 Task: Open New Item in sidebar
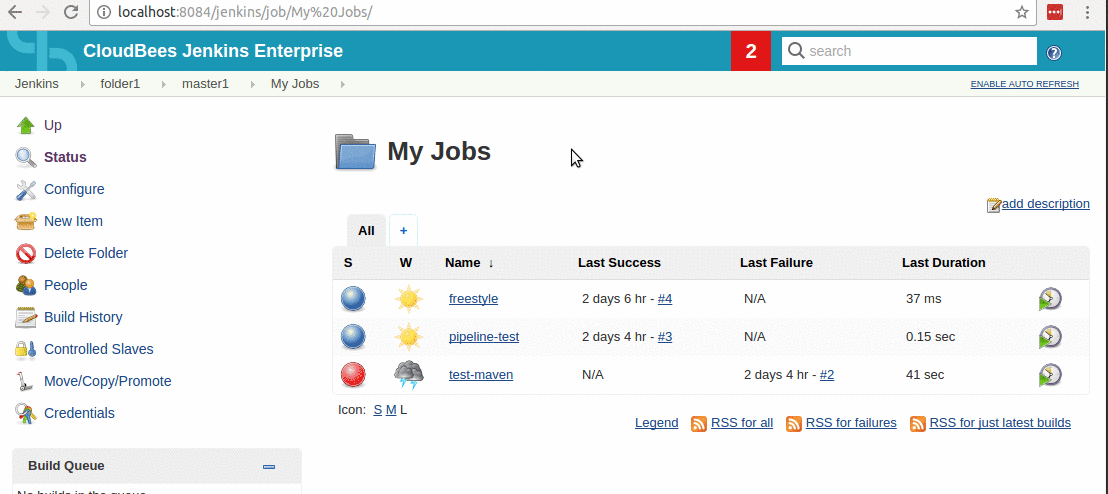tap(73, 221)
